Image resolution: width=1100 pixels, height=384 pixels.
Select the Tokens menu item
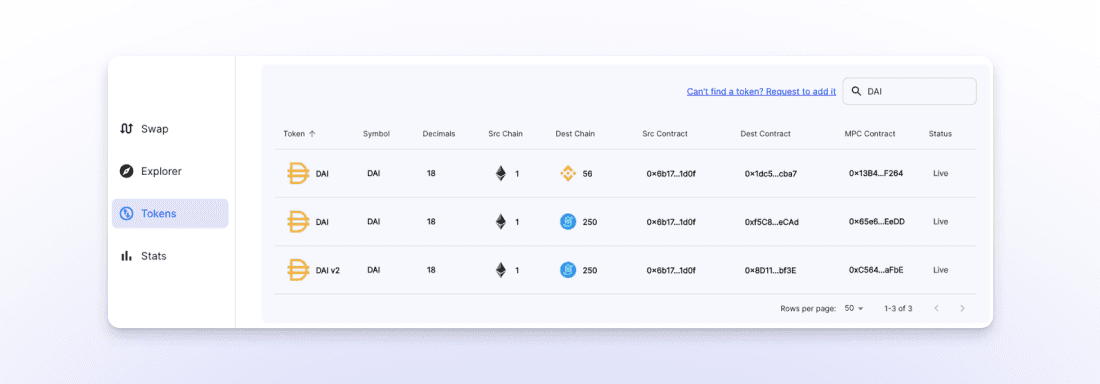(x=170, y=213)
